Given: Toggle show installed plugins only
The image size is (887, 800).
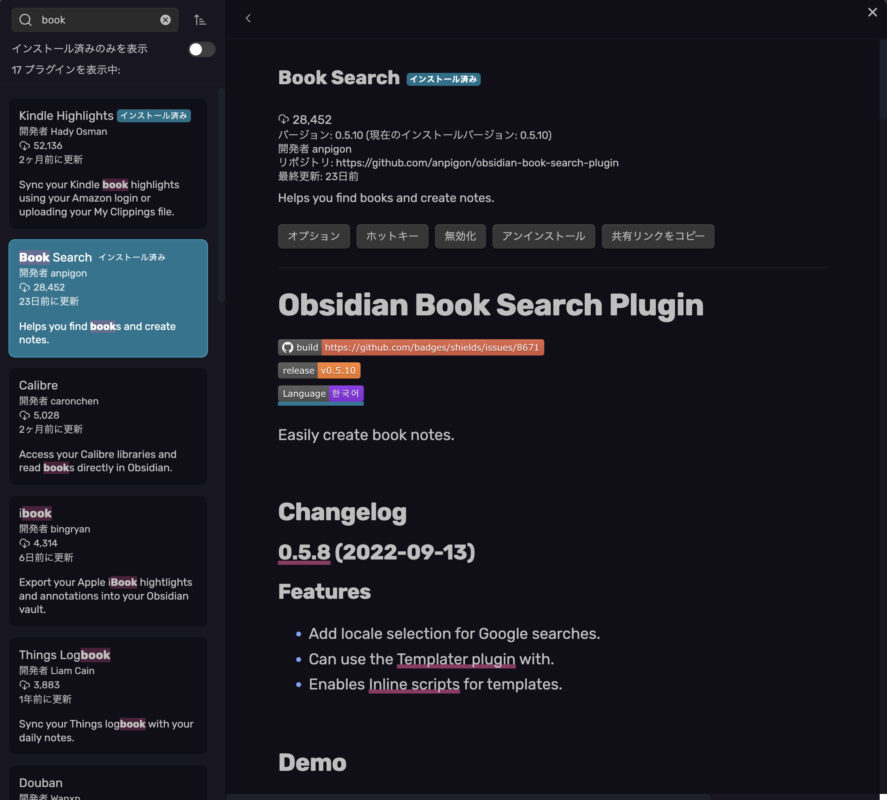Looking at the screenshot, I should [201, 49].
